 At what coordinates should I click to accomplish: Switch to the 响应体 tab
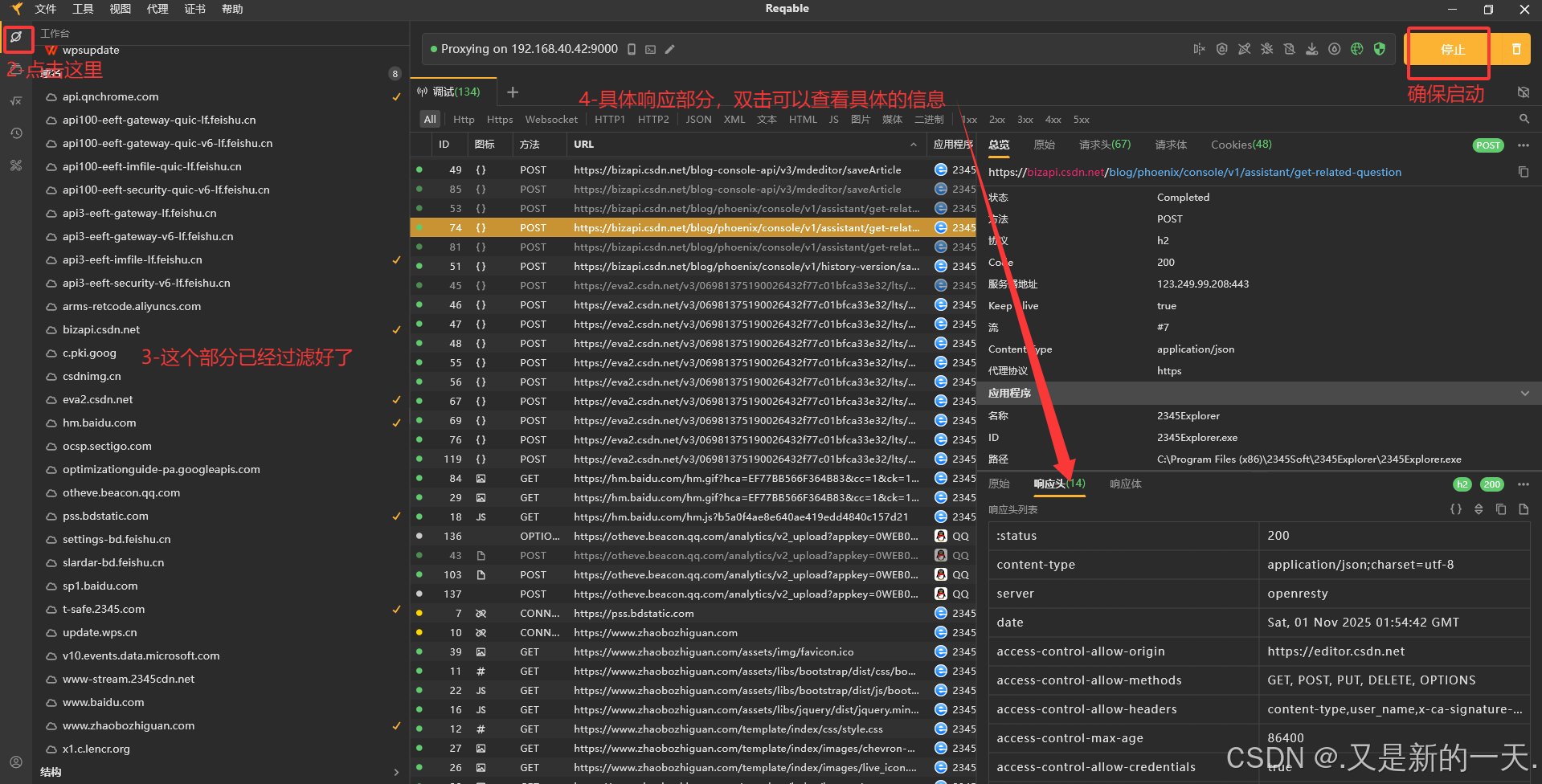pyautogui.click(x=1125, y=484)
